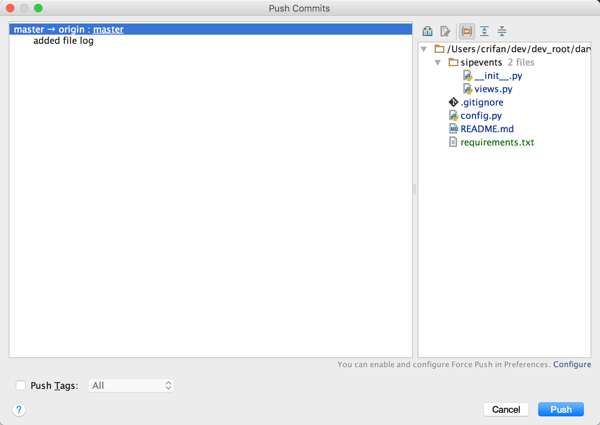Select the .gitignore file

pos(482,103)
